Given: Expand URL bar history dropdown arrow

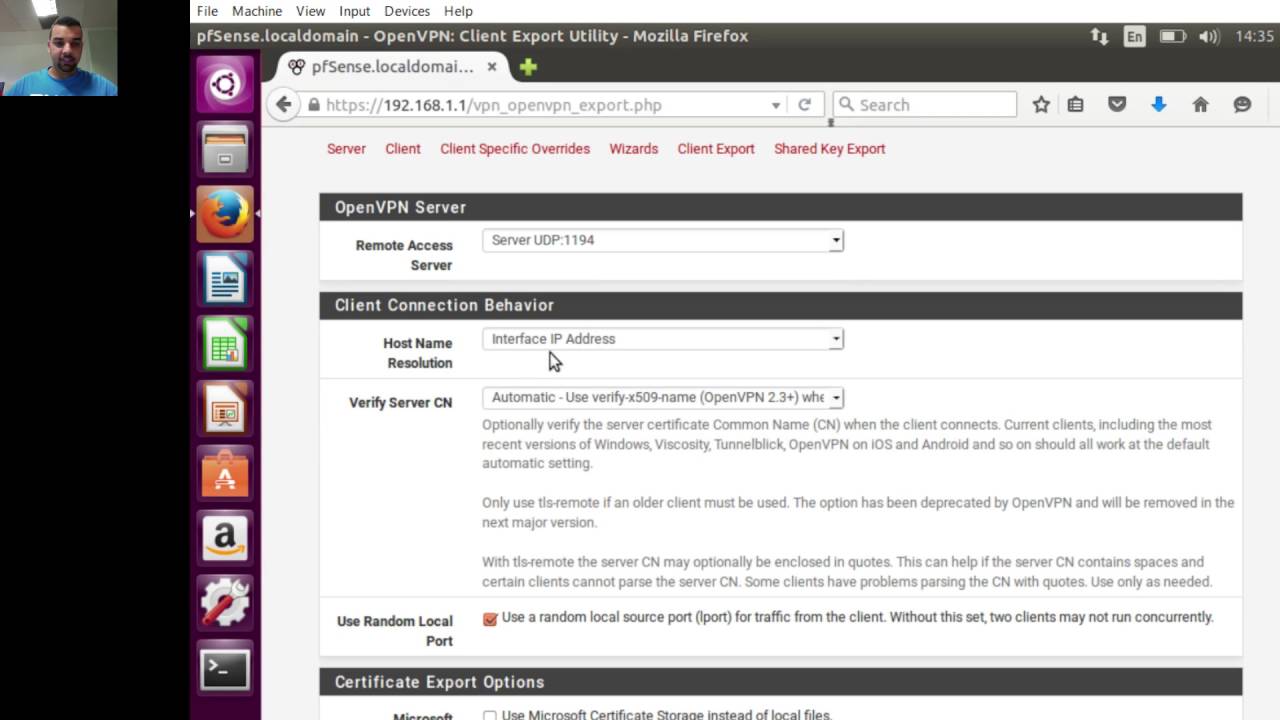Looking at the screenshot, I should point(775,105).
